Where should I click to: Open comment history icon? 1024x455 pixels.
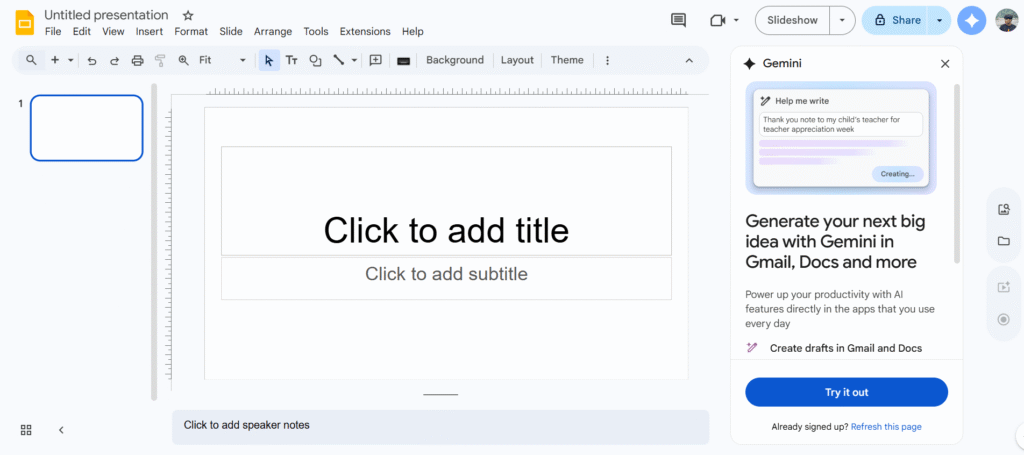pos(679,20)
